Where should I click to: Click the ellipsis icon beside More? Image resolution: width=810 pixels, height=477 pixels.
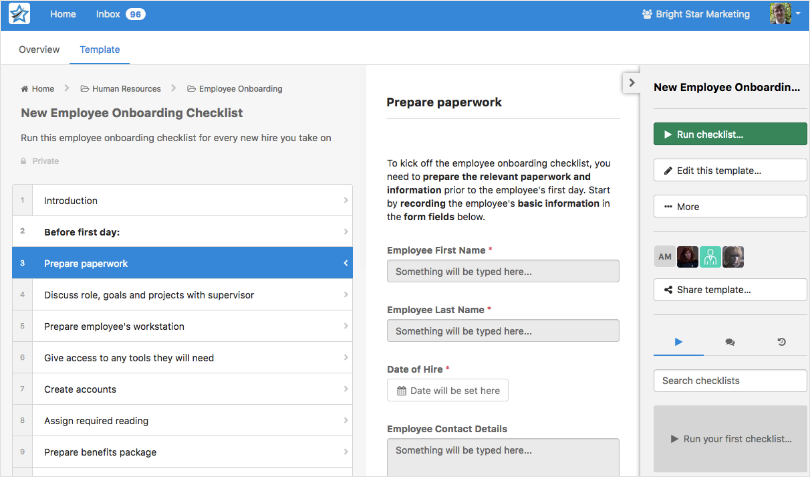668,207
